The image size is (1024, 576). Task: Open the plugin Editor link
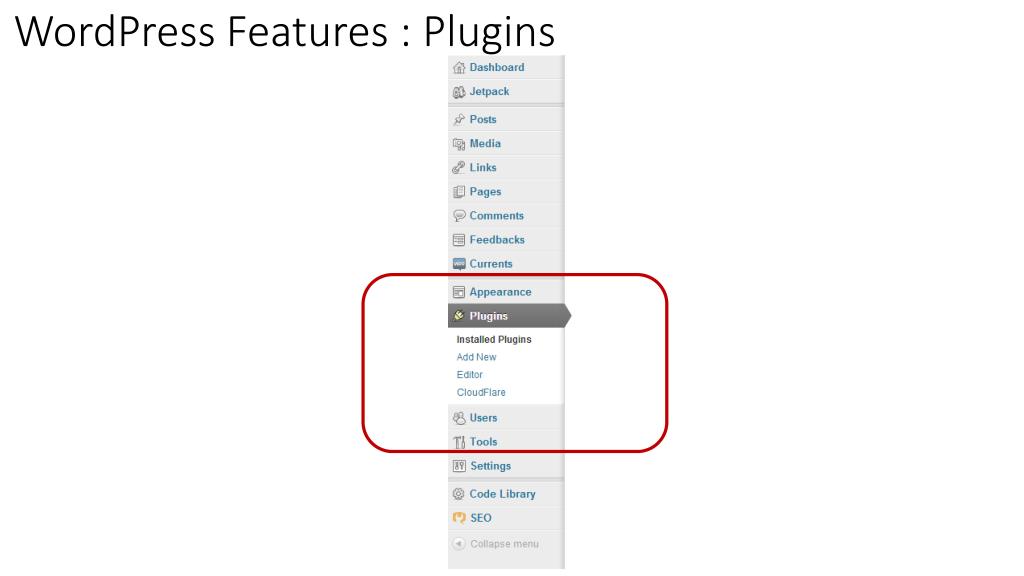coord(470,375)
